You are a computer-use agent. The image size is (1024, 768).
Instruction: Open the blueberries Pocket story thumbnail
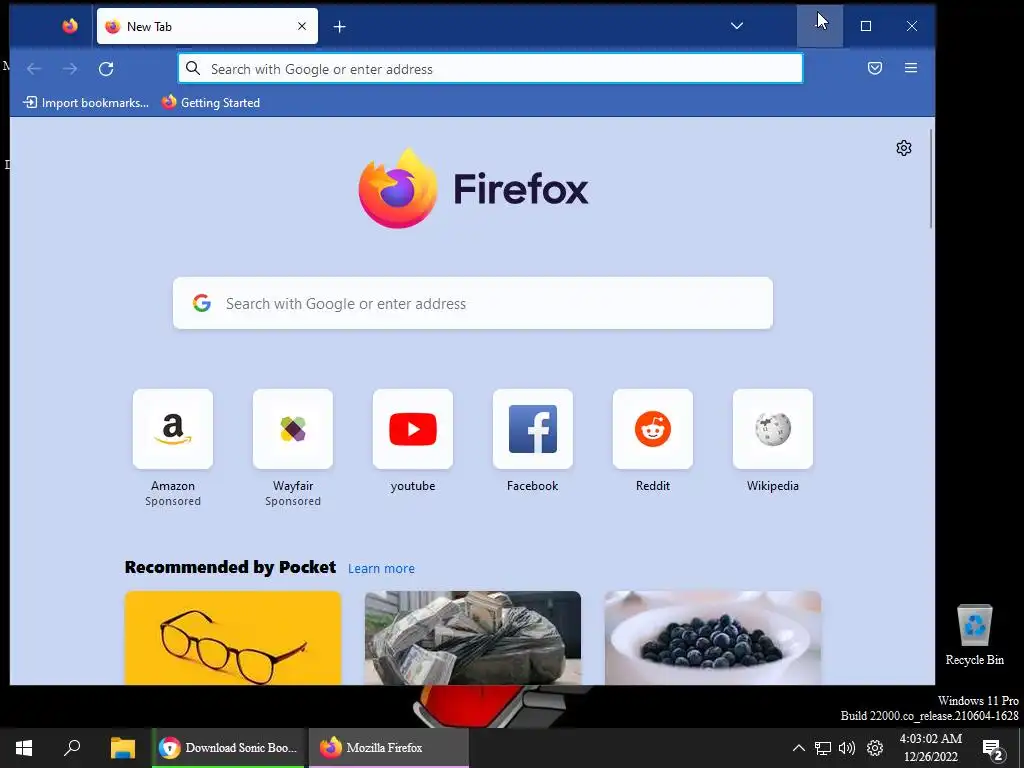pos(713,638)
